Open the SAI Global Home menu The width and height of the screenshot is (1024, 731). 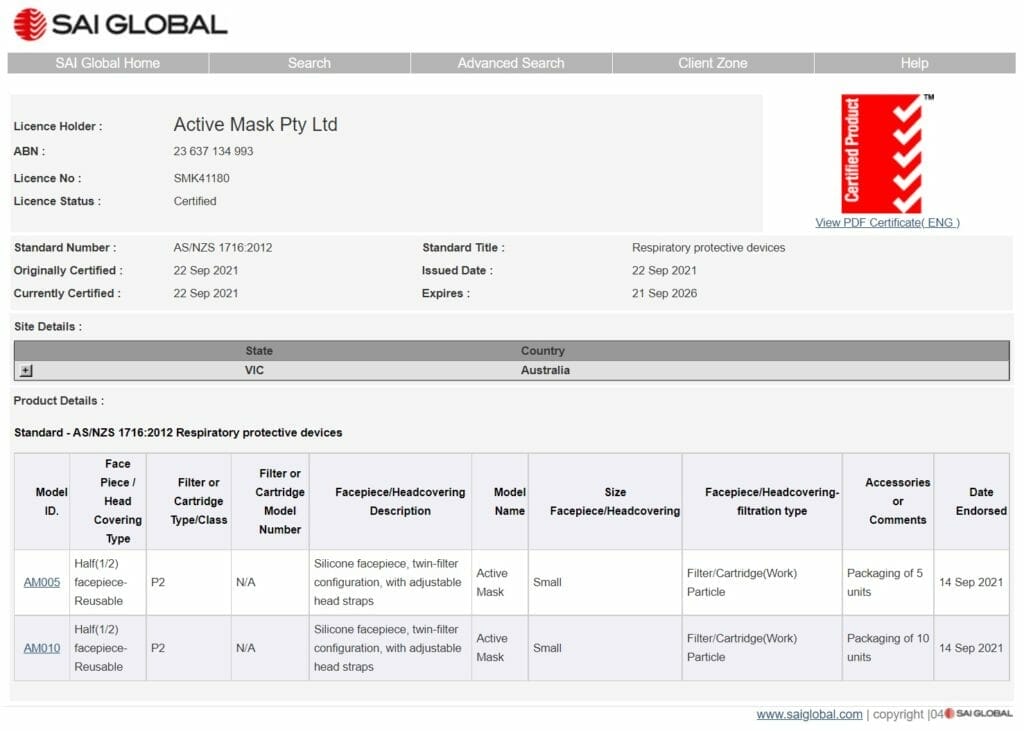(x=108, y=63)
